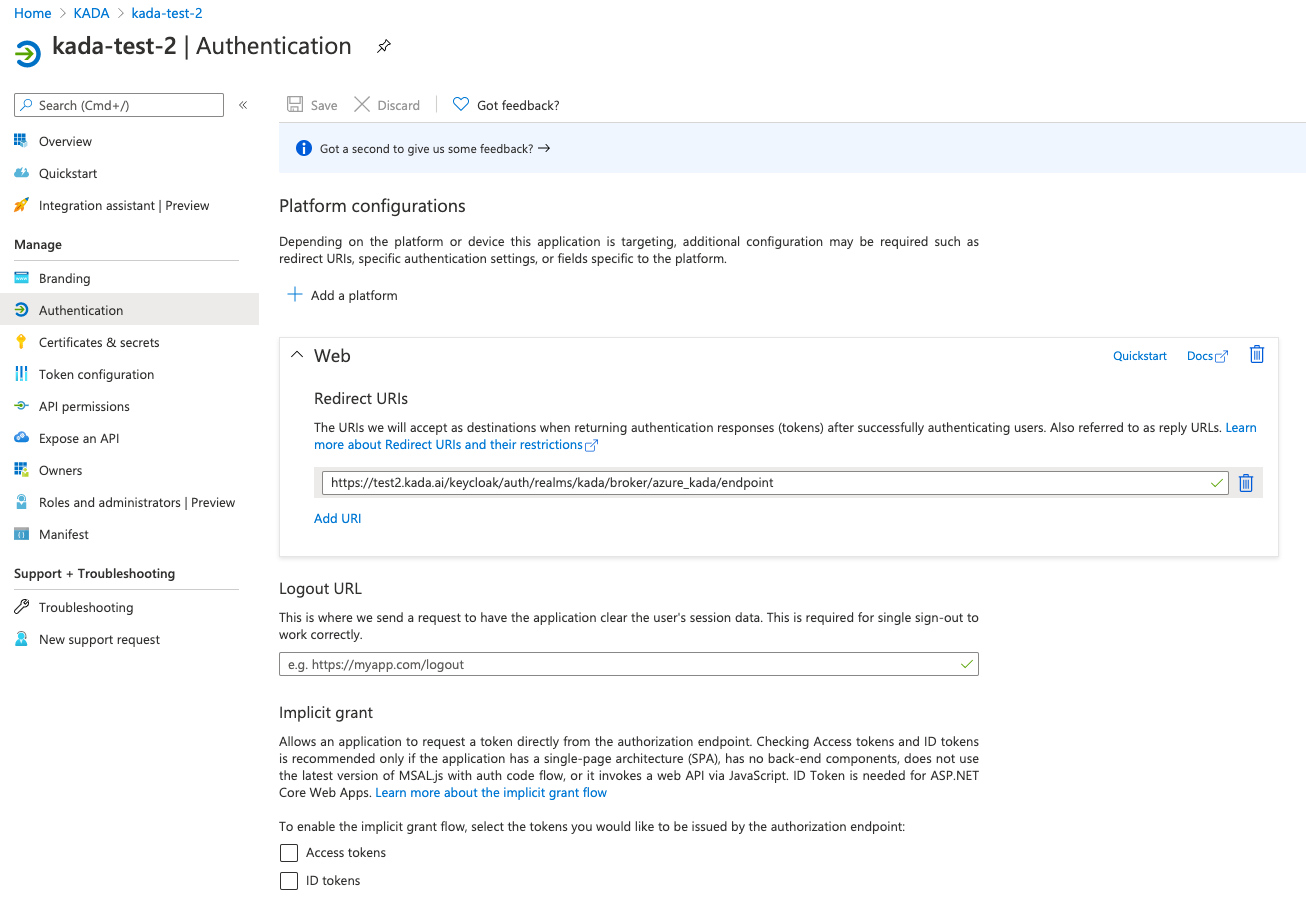Collapse the Web platform section
This screenshot has height=909, width=1306.
tap(297, 354)
